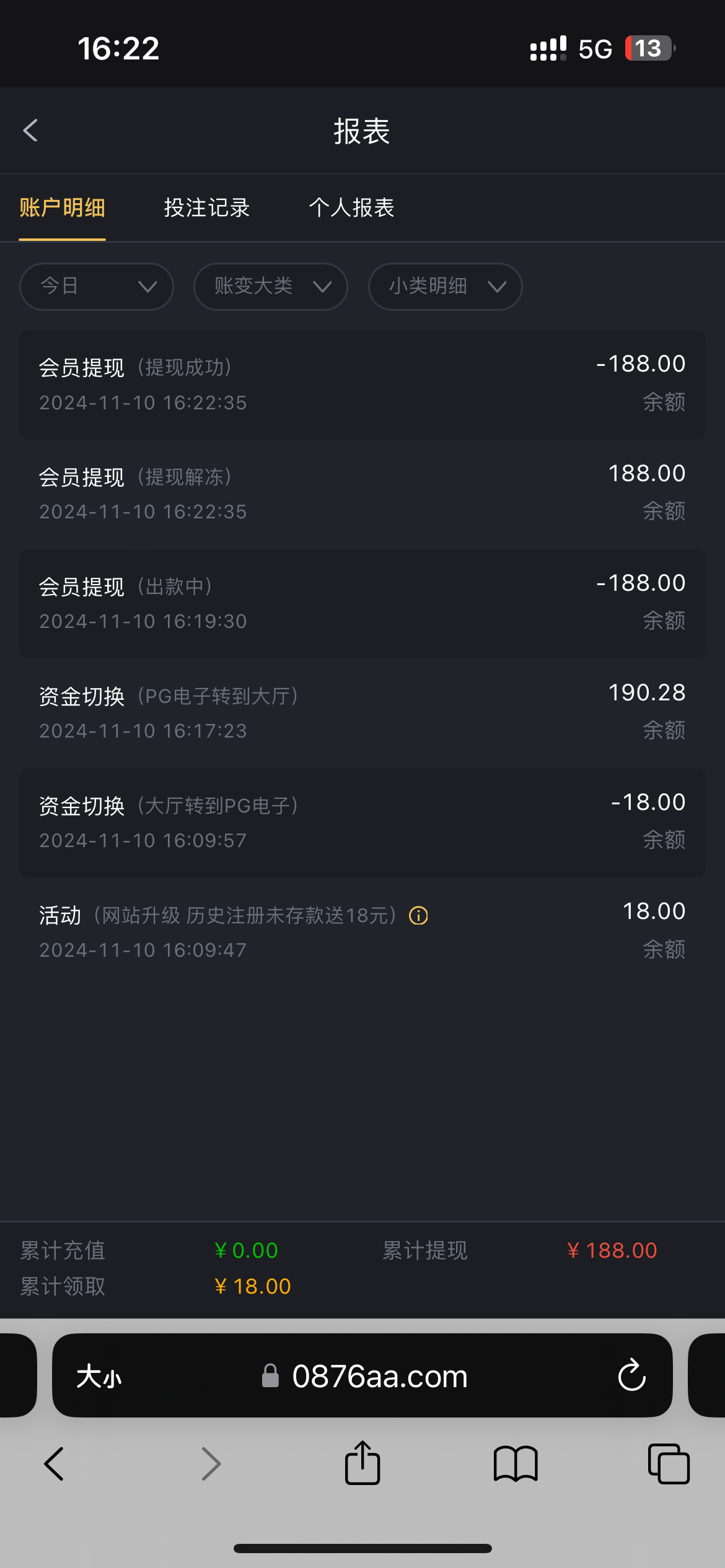725x1568 pixels.
Task: Tap the info icon beside the 活动 entry
Action: [x=418, y=915]
